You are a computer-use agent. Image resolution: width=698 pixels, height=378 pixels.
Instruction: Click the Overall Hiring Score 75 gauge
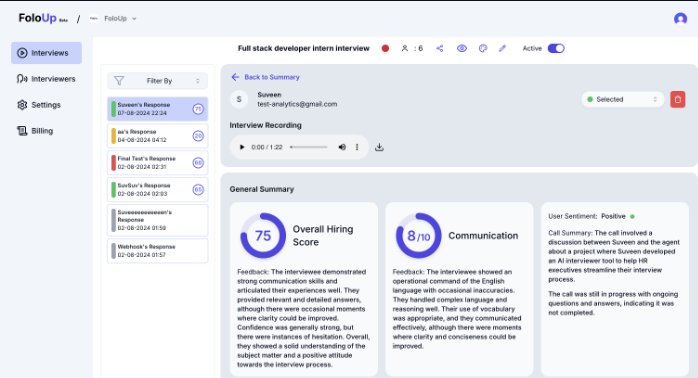263,236
